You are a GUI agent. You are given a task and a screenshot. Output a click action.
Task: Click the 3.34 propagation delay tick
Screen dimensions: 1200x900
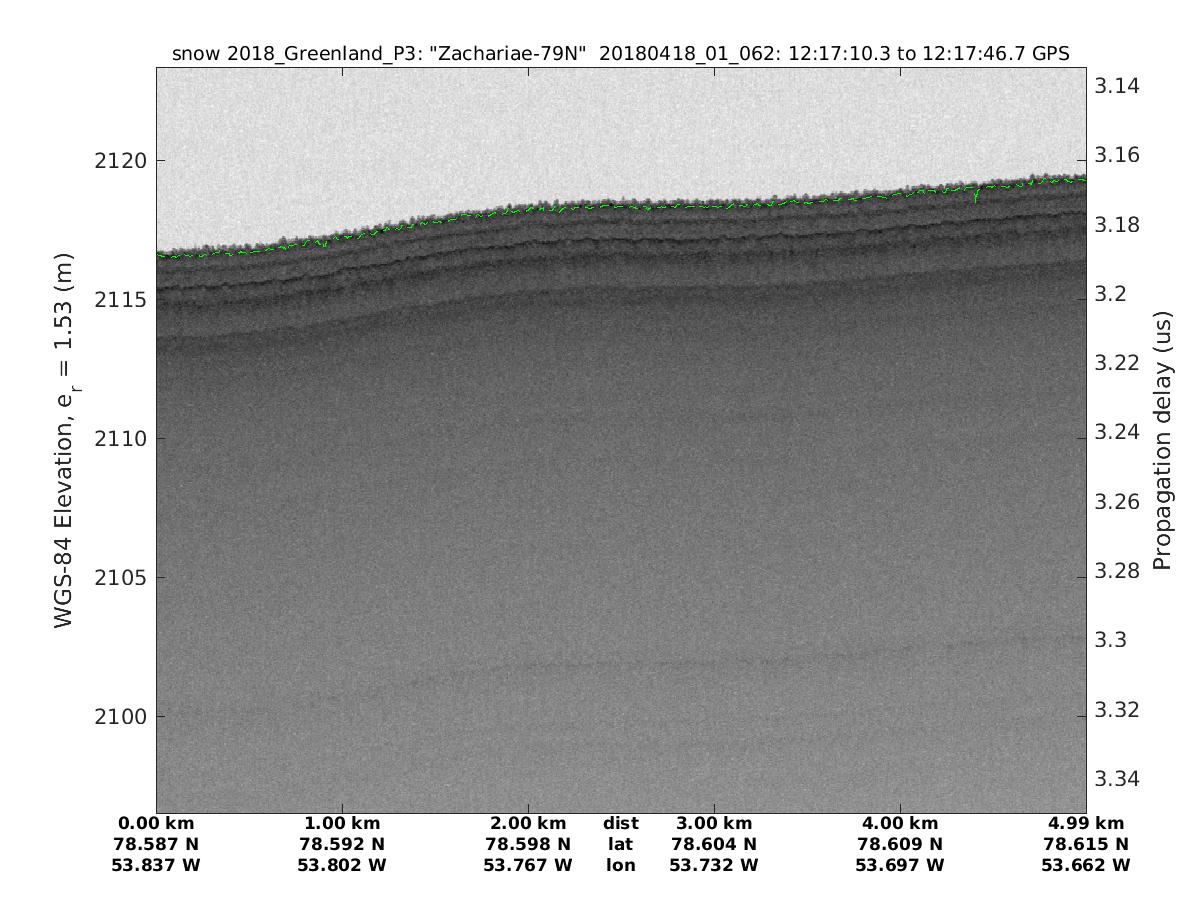[1117, 779]
